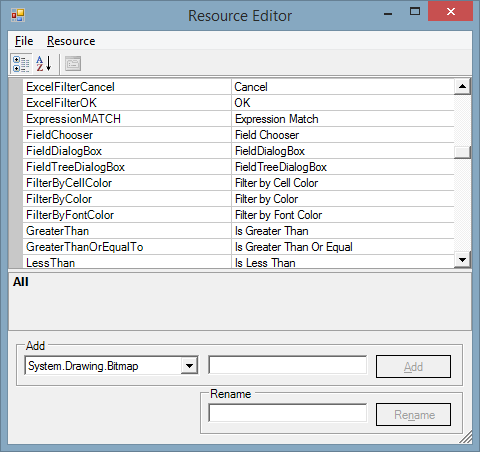The height and width of the screenshot is (452, 480).
Task: Click the Resource Editor application icon
Action: click(18, 15)
